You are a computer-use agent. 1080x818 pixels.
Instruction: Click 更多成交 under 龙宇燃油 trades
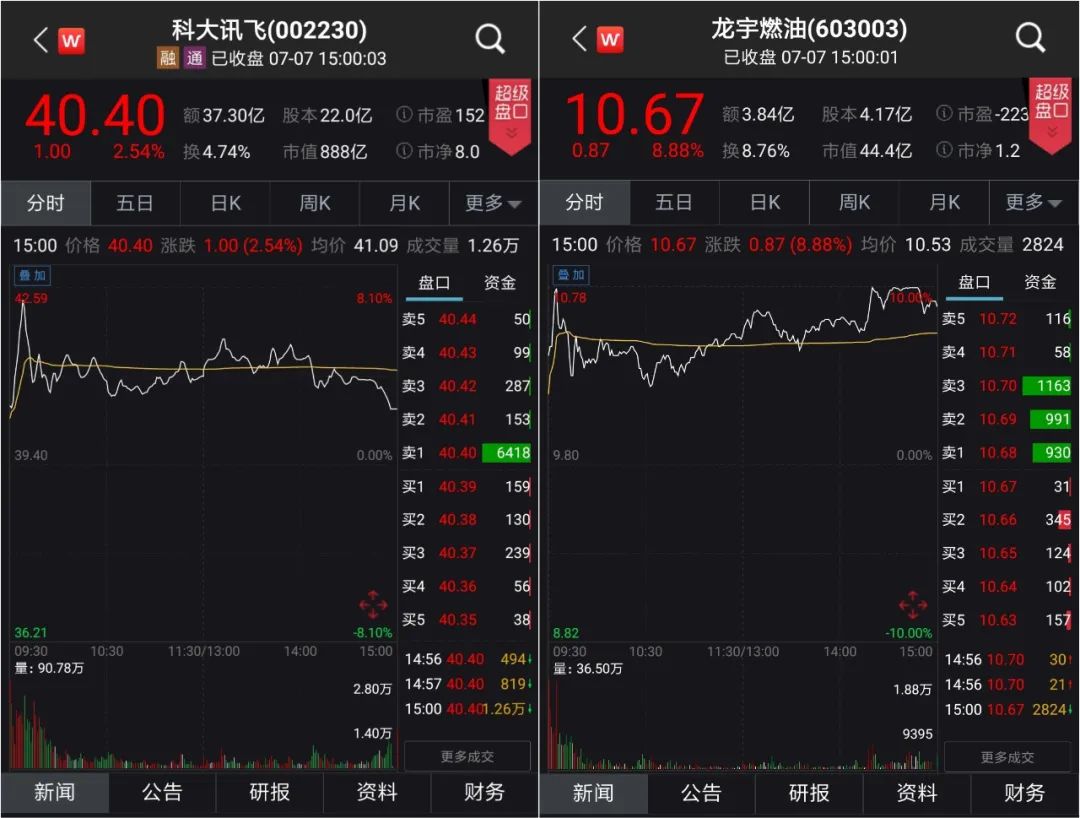click(x=1008, y=757)
